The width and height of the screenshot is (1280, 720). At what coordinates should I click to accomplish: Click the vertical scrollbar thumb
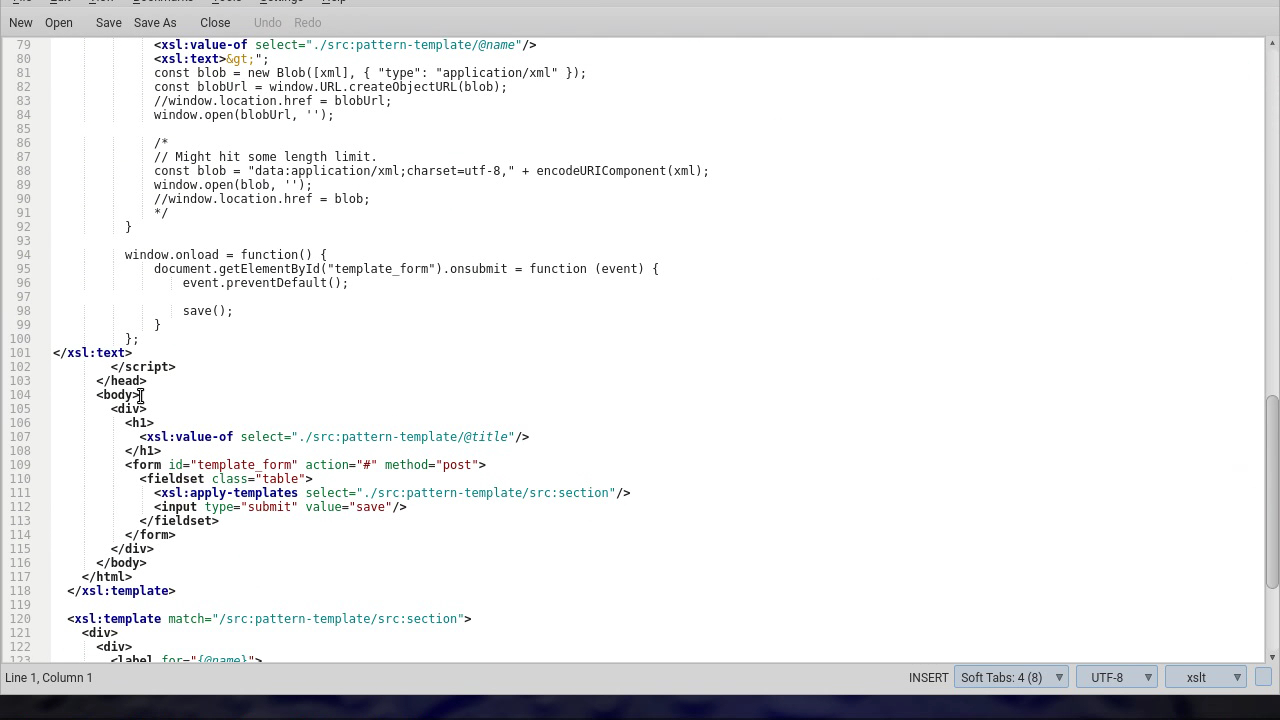click(1272, 491)
